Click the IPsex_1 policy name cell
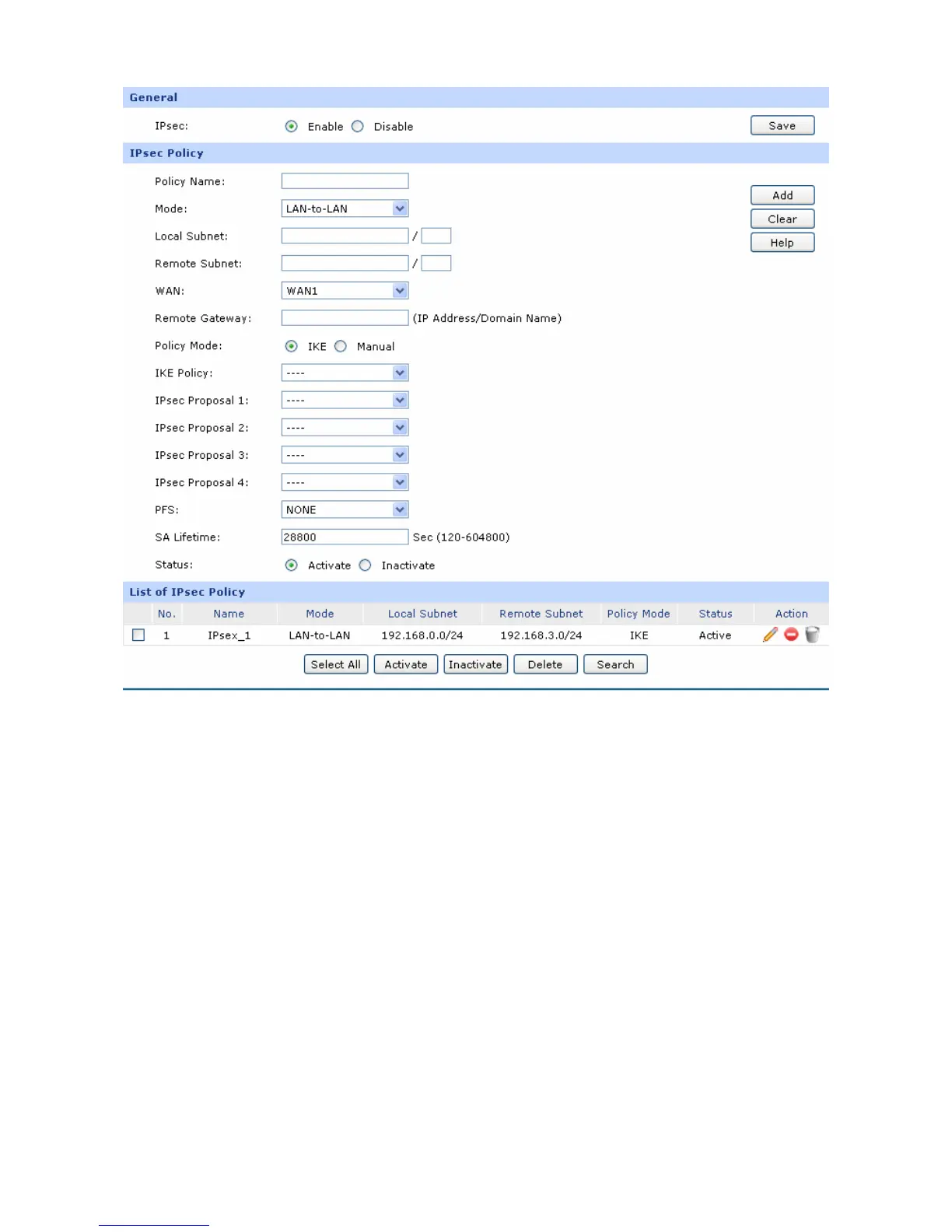Screen dimensions: 952x1232 click(x=229, y=635)
